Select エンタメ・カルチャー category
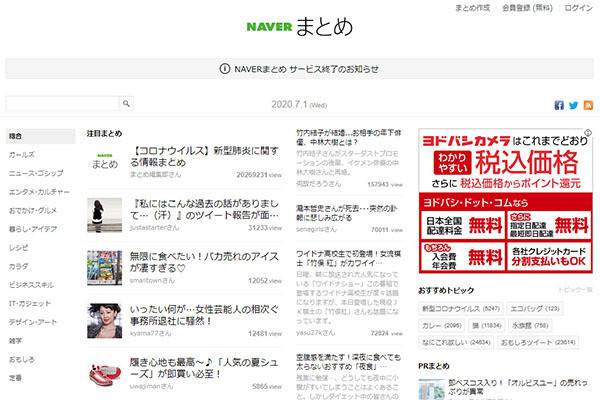 [x=39, y=192]
